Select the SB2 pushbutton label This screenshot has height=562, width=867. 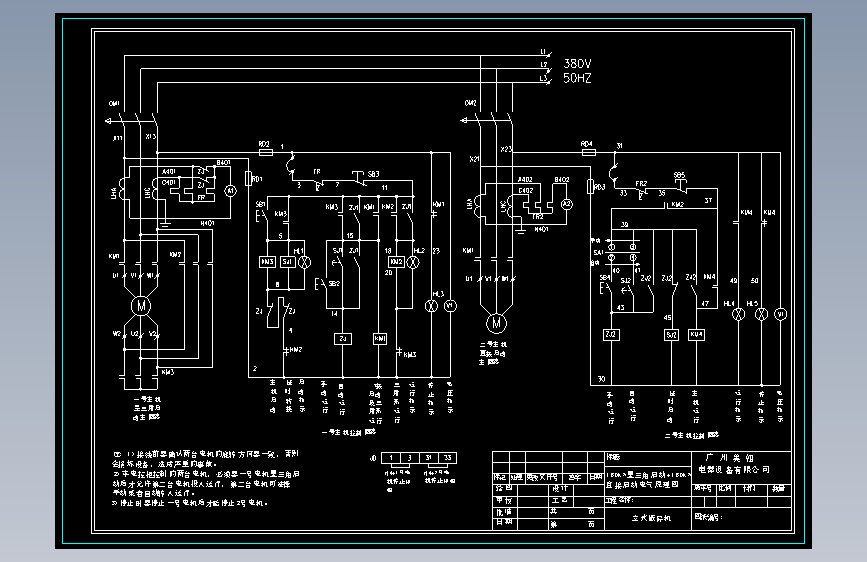click(334, 284)
